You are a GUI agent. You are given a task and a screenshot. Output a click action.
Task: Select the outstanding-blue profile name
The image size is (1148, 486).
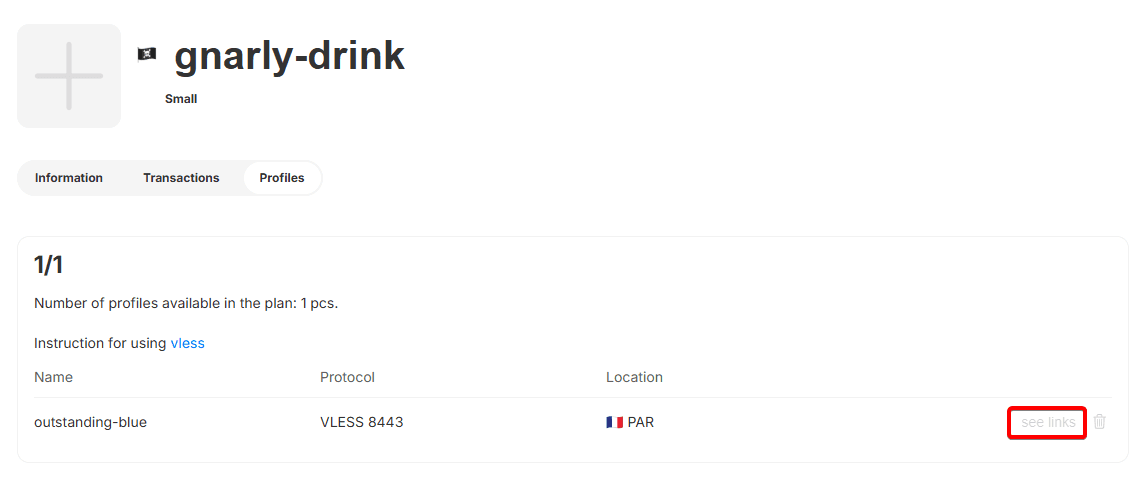[90, 422]
